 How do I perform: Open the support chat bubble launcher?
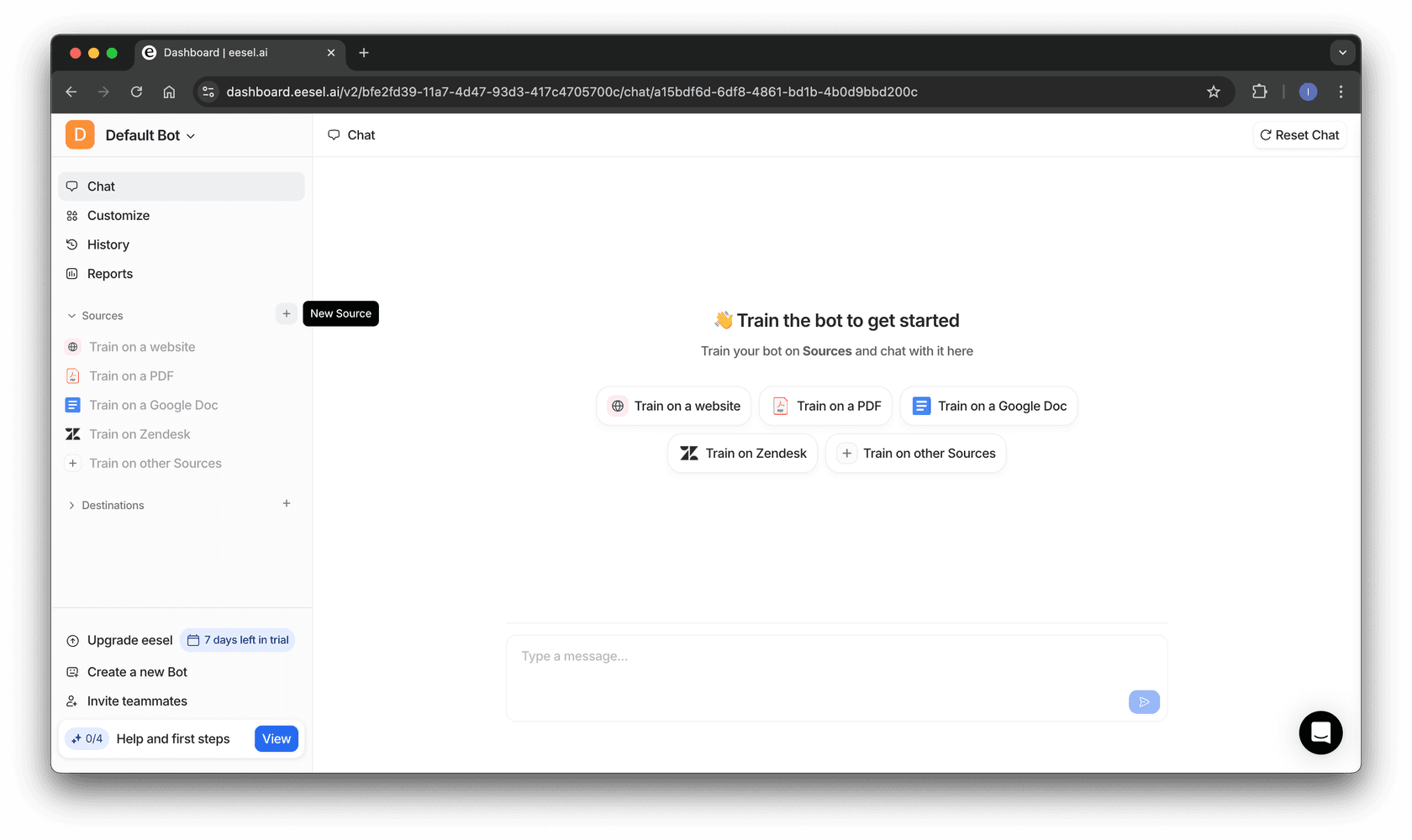point(1320,733)
